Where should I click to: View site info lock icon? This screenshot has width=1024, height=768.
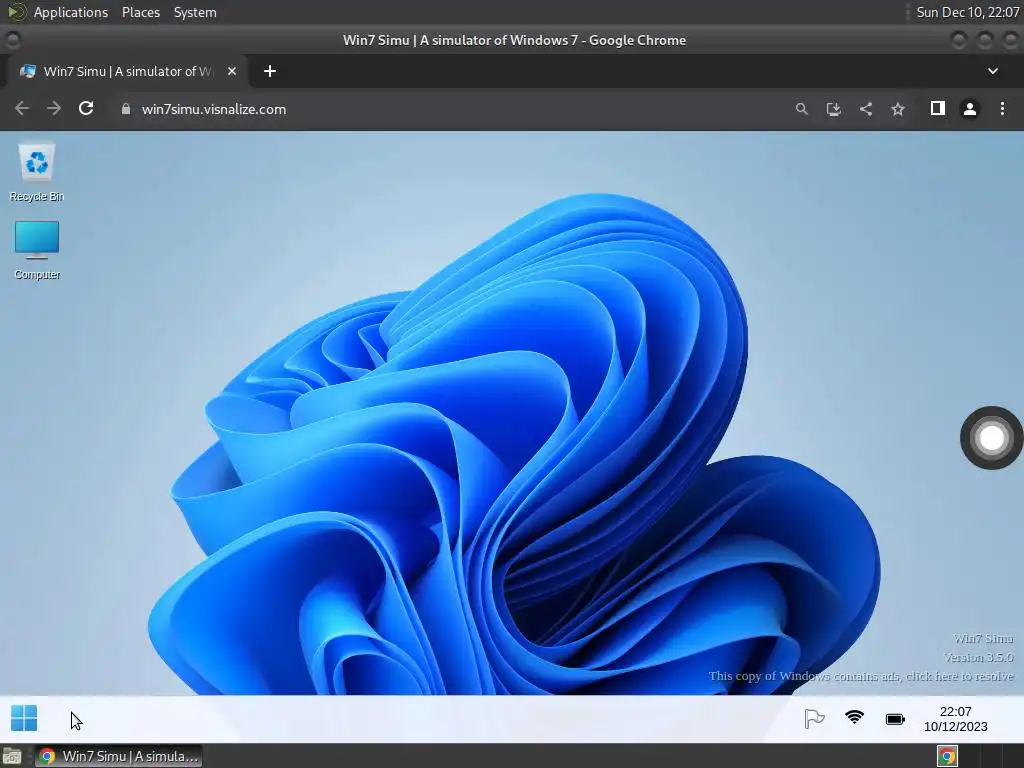pos(125,109)
